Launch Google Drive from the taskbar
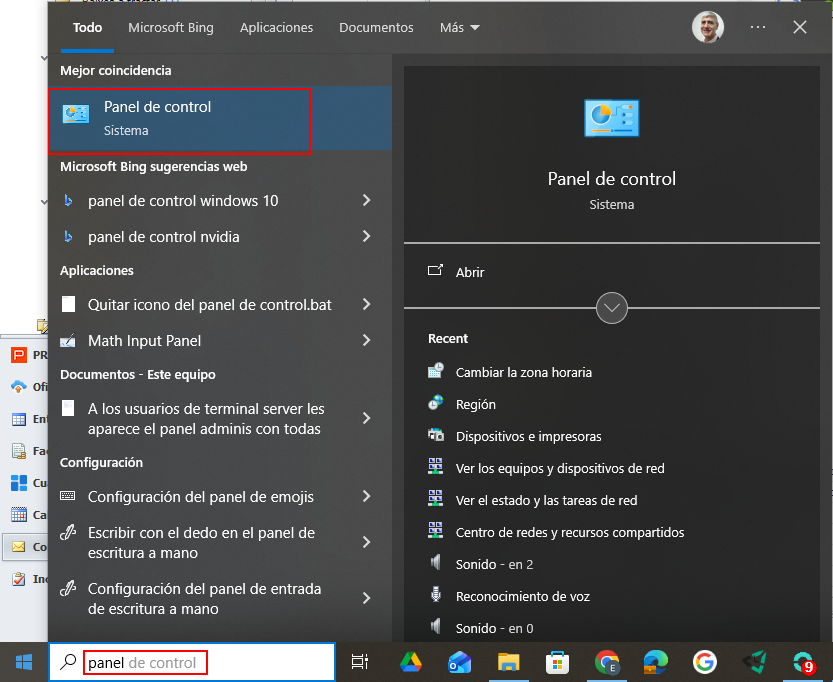 tap(411, 662)
